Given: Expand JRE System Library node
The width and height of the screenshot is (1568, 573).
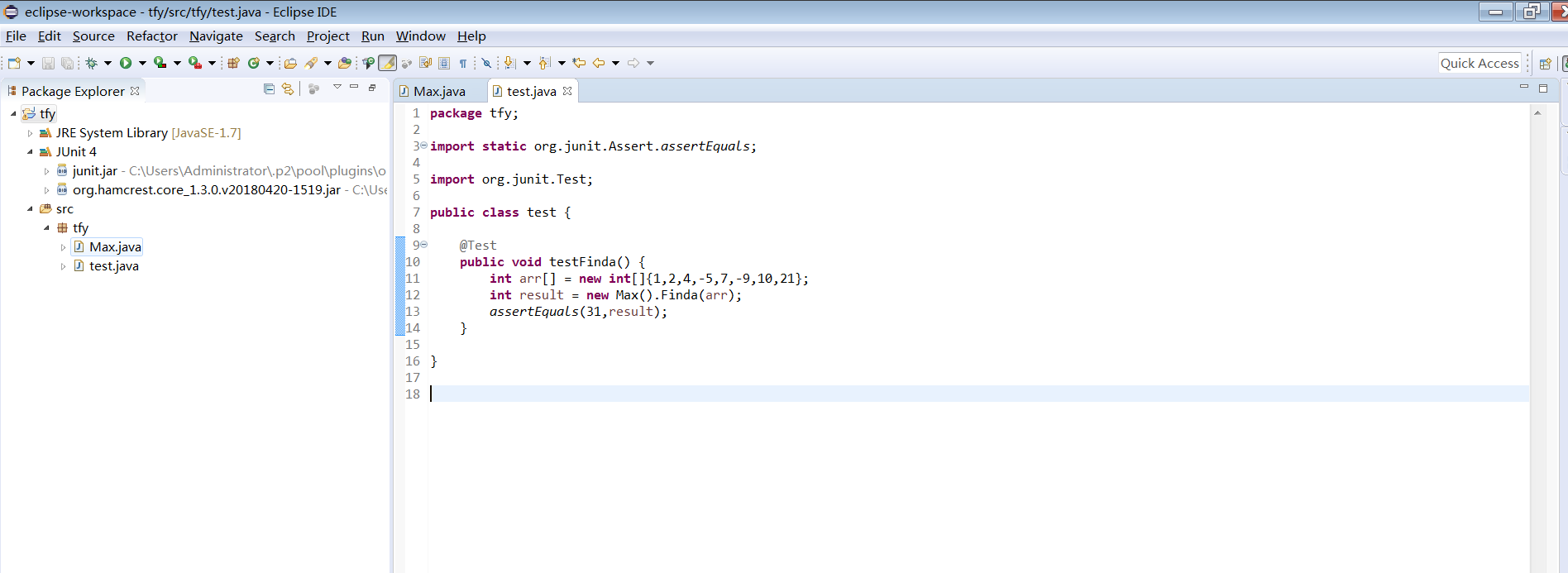Looking at the screenshot, I should point(31,133).
